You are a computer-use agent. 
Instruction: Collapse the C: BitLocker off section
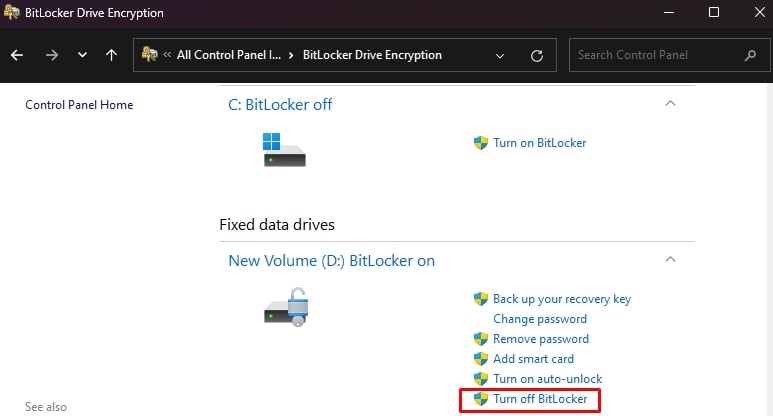pos(670,104)
